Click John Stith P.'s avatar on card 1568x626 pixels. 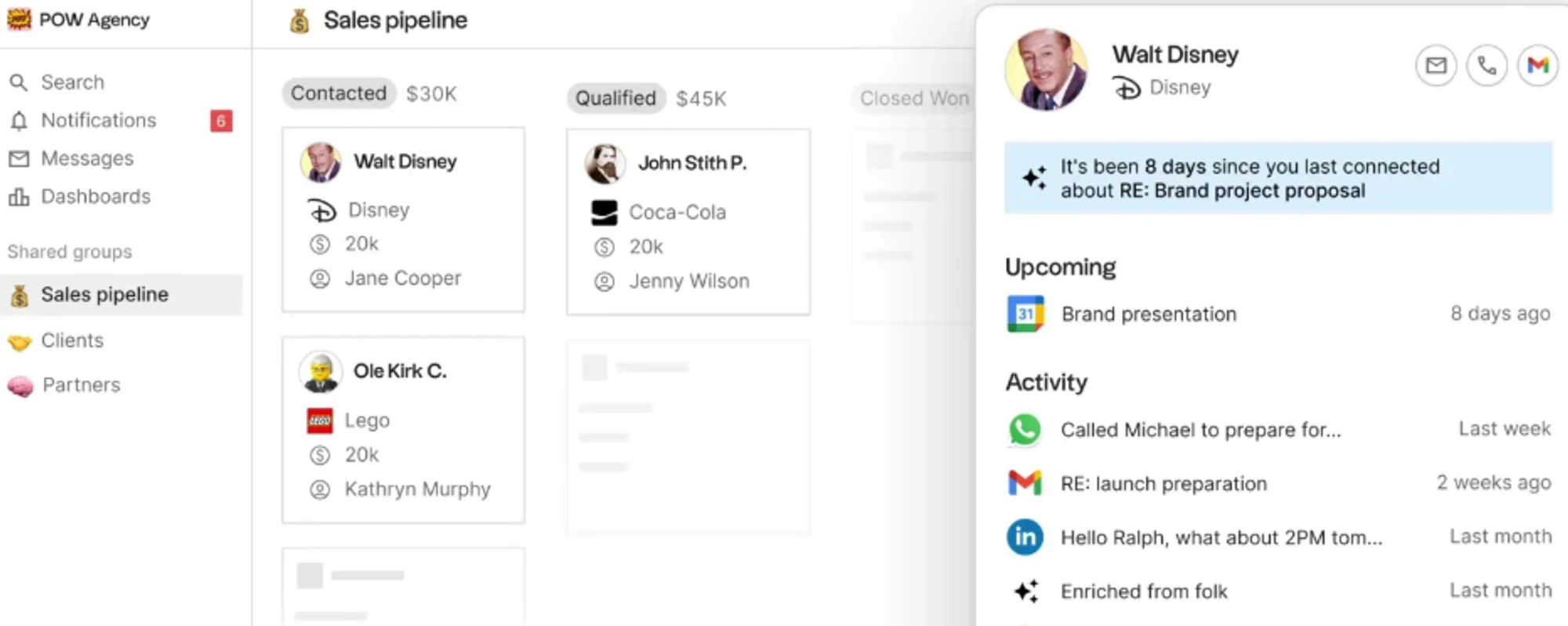pyautogui.click(x=605, y=164)
